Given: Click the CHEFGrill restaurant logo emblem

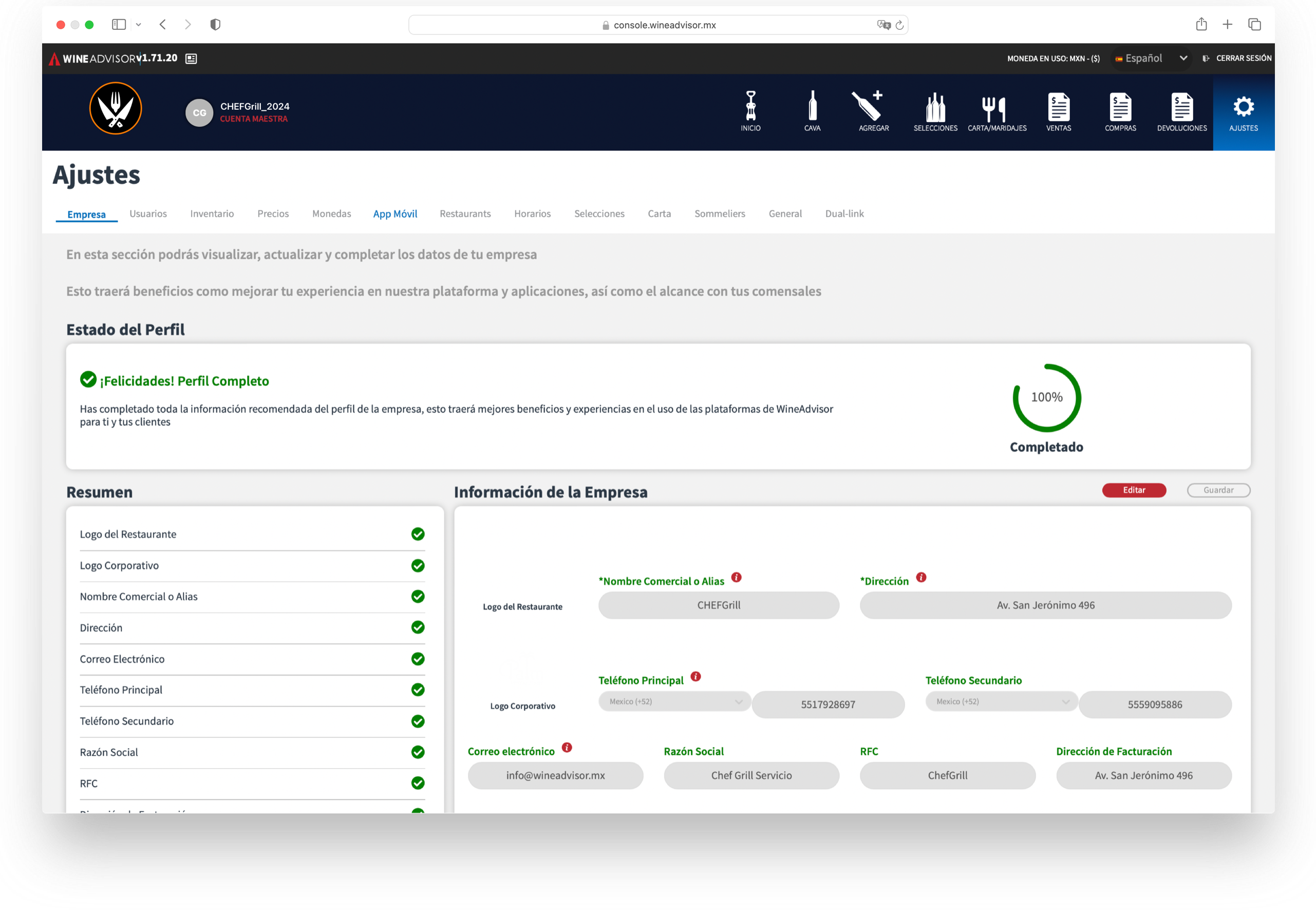Looking at the screenshot, I should point(115,108).
